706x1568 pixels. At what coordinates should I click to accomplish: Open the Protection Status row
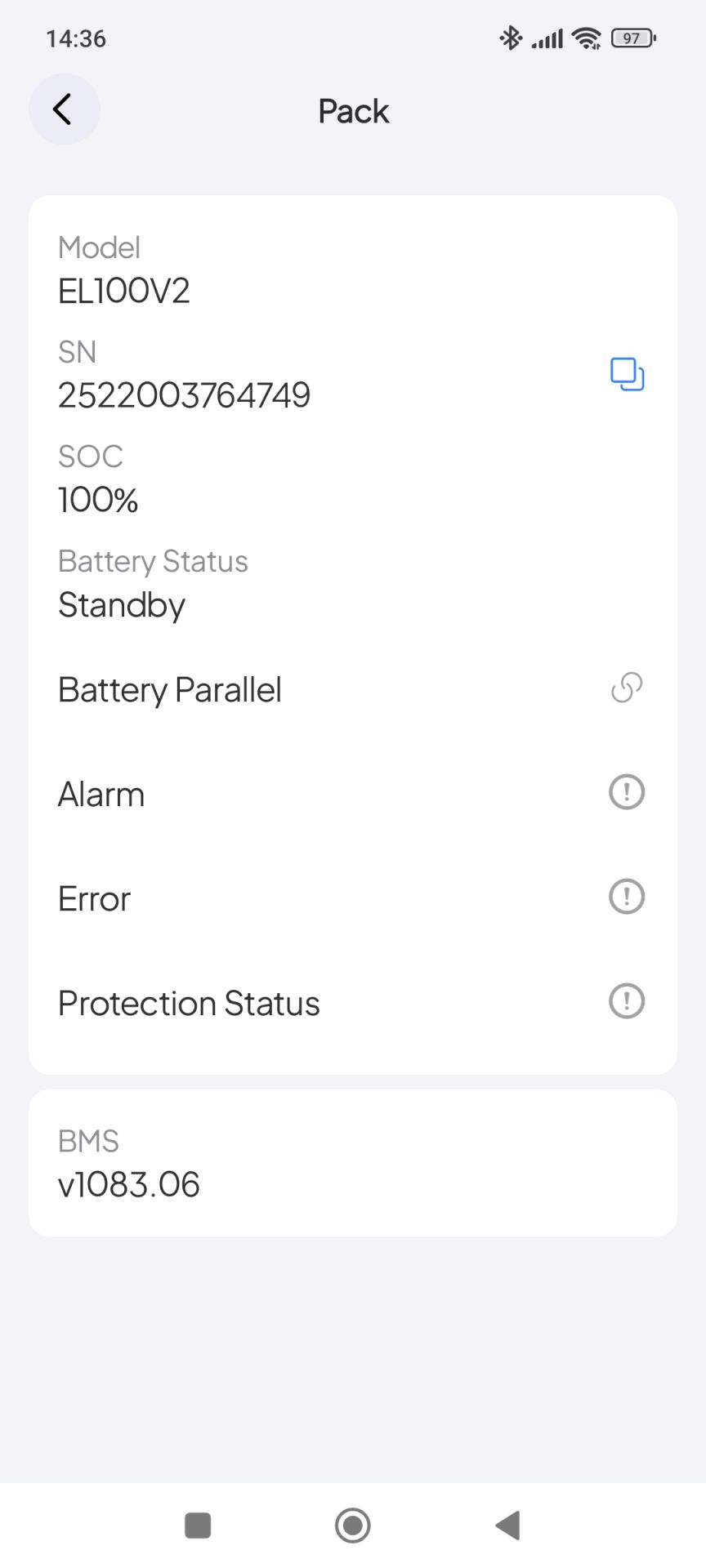pyautogui.click(x=353, y=1003)
